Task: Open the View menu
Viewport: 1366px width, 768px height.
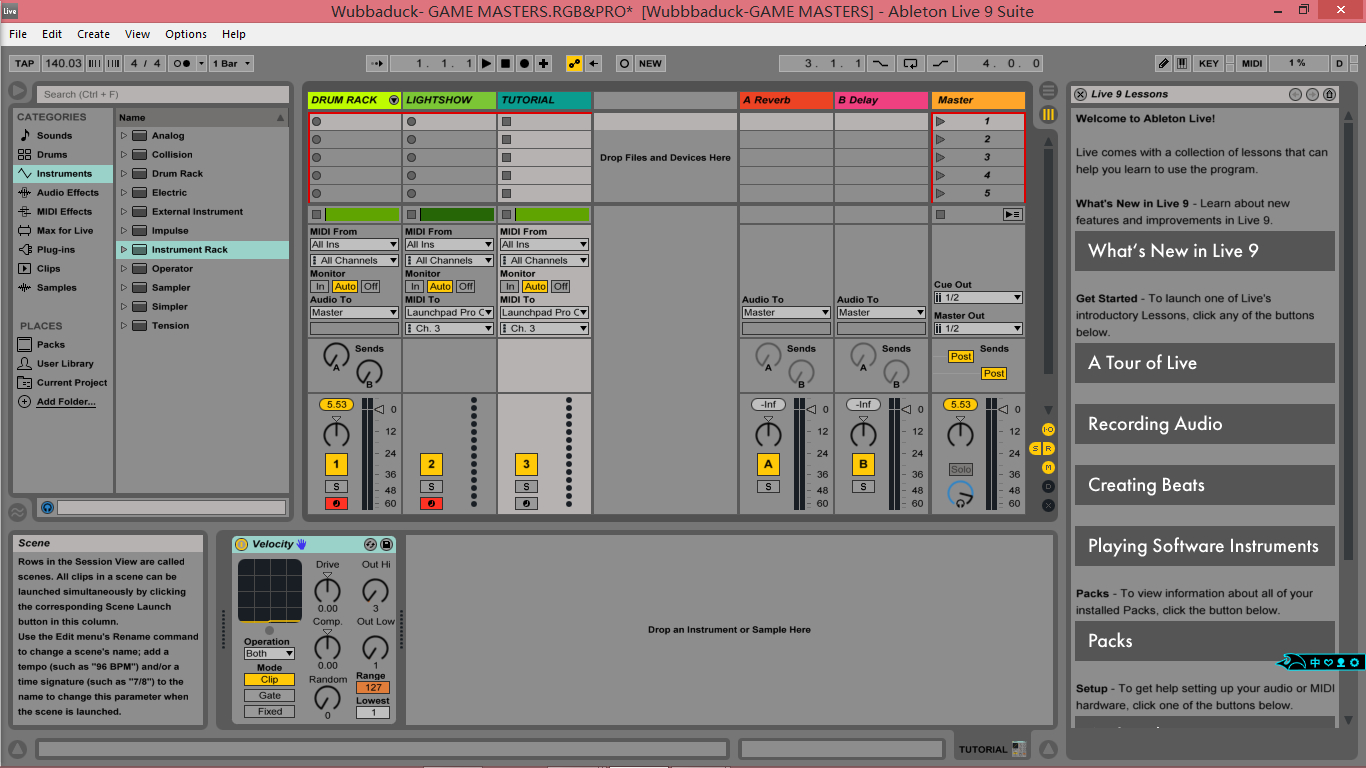Action: tap(138, 34)
